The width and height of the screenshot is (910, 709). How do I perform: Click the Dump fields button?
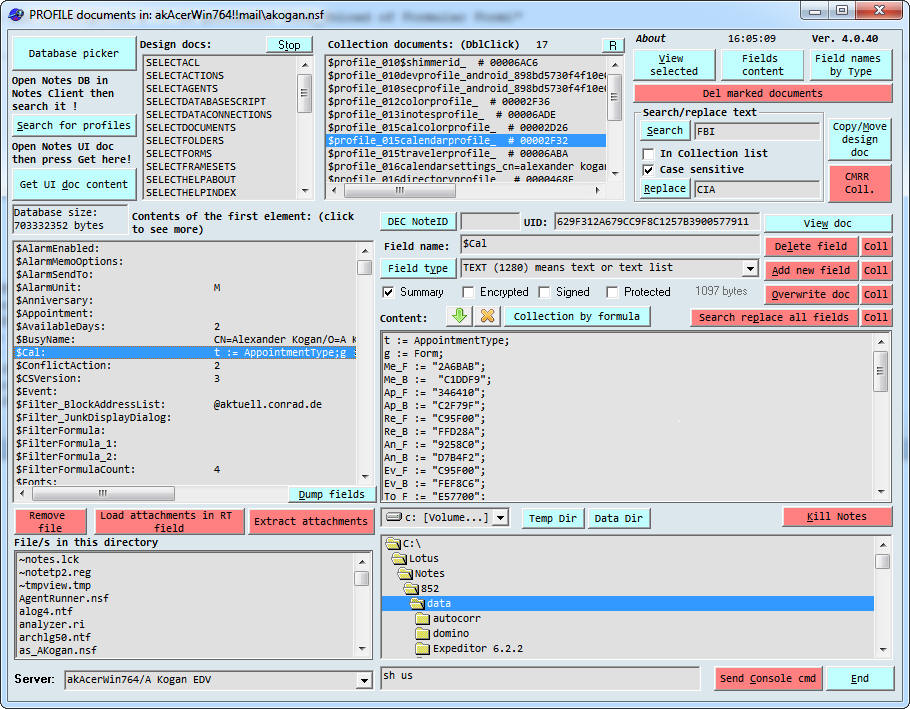[331, 494]
